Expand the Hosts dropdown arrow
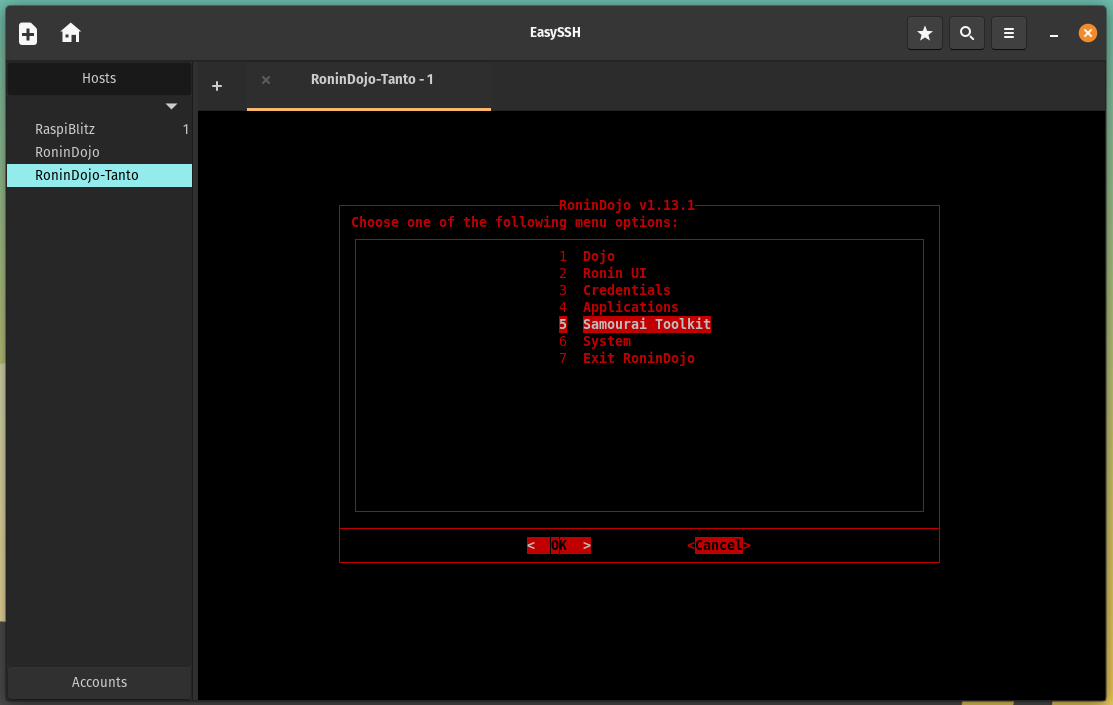The height and width of the screenshot is (705, 1113). pos(171,106)
